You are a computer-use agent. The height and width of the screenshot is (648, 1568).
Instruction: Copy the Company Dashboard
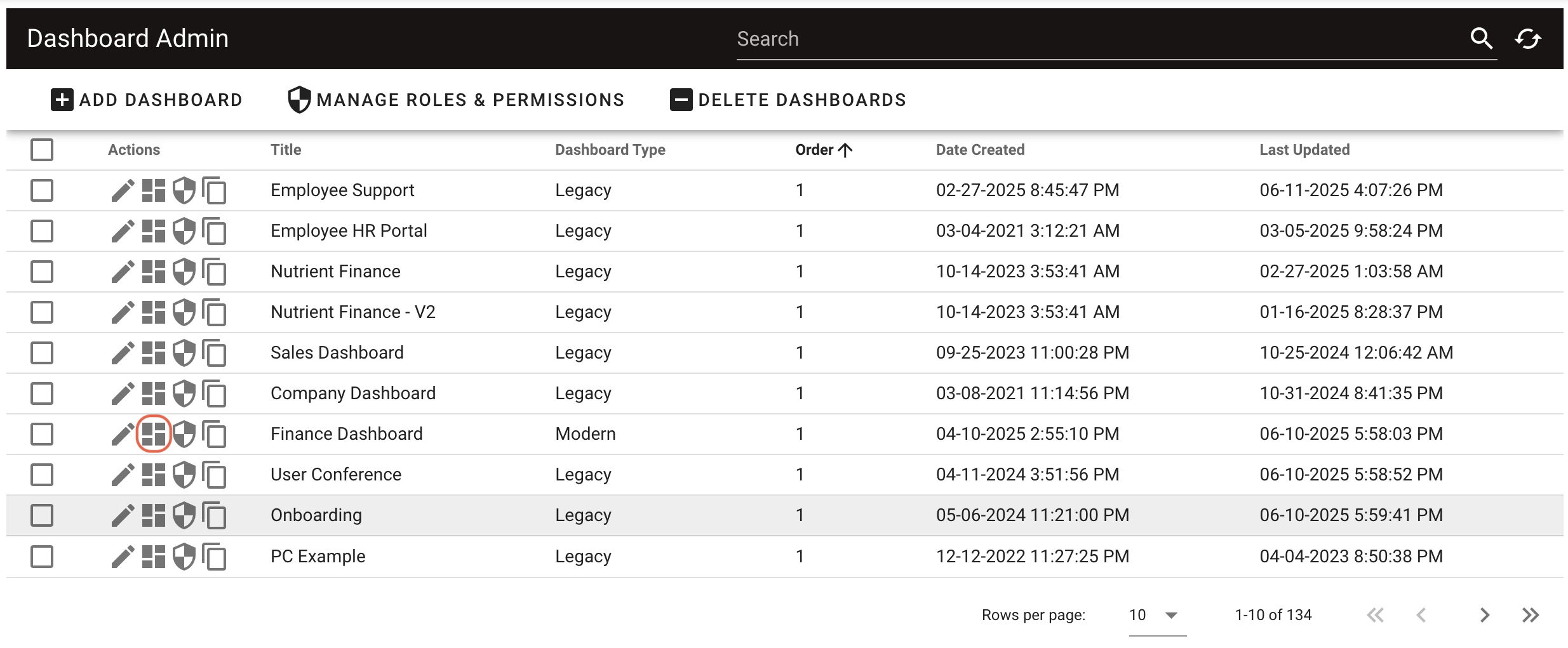point(215,393)
